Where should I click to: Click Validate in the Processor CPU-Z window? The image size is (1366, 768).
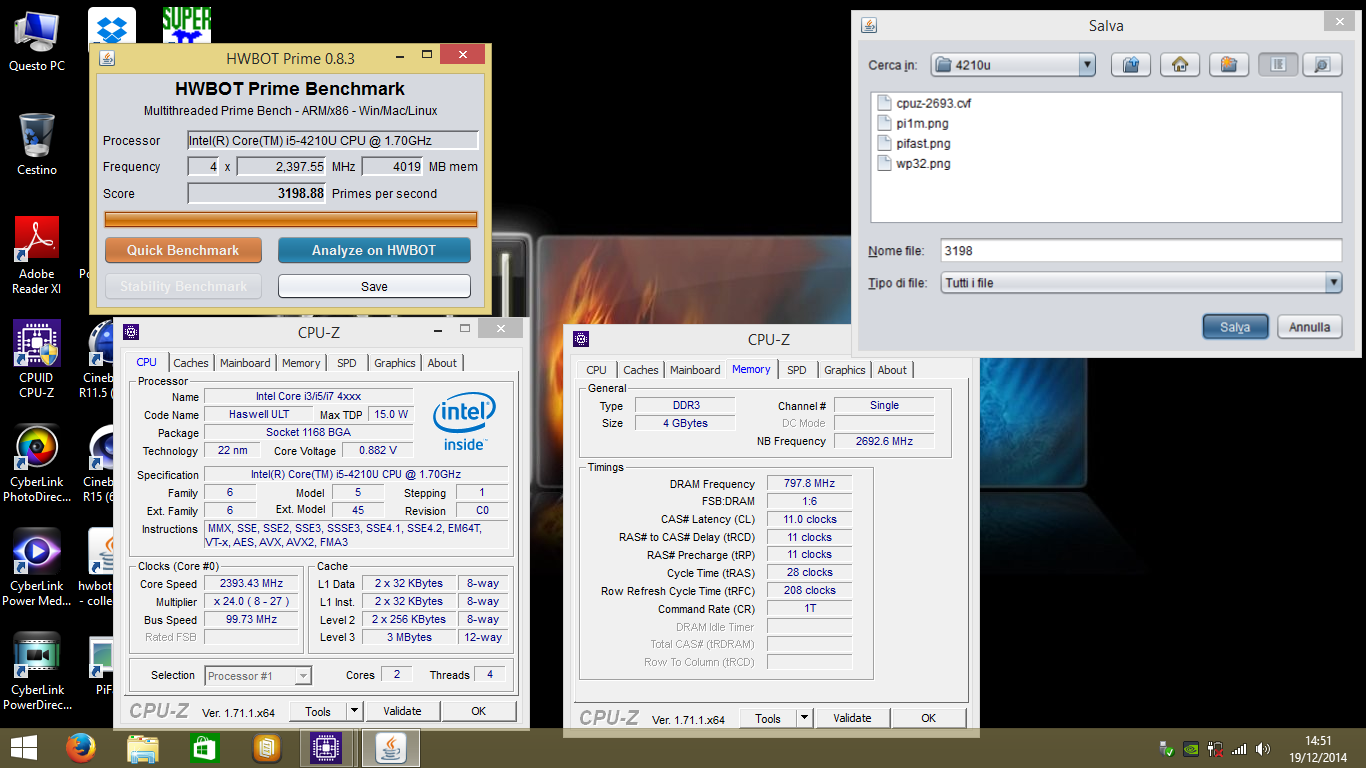pyautogui.click(x=402, y=711)
